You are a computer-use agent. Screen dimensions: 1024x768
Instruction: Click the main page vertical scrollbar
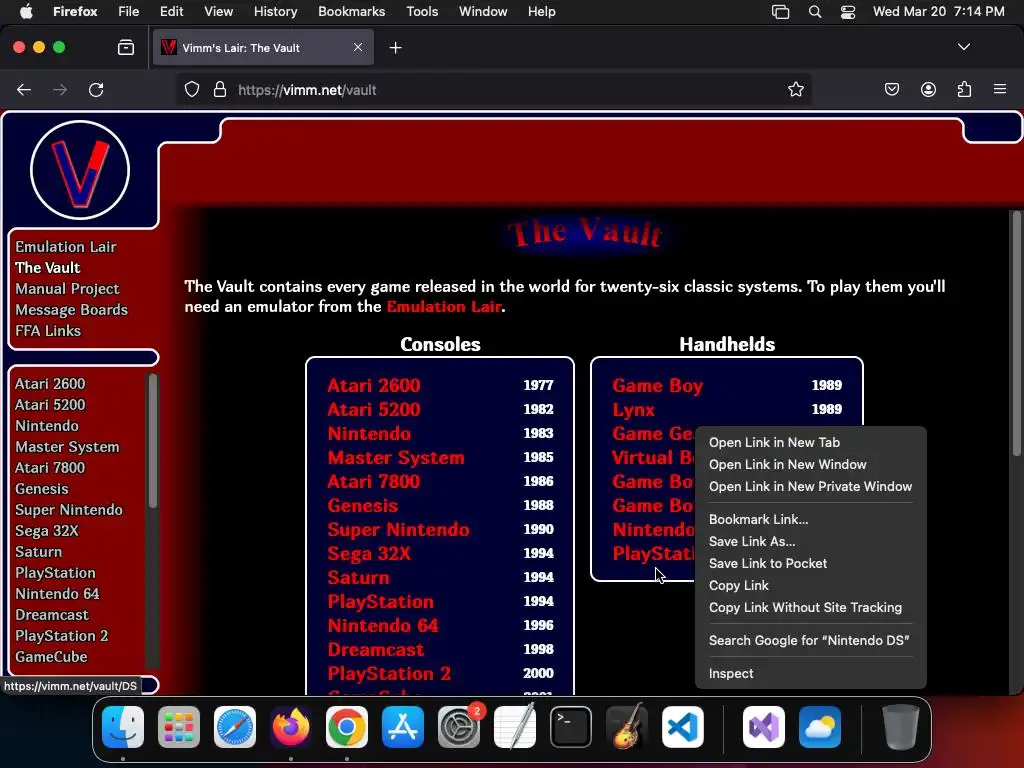point(1017,333)
